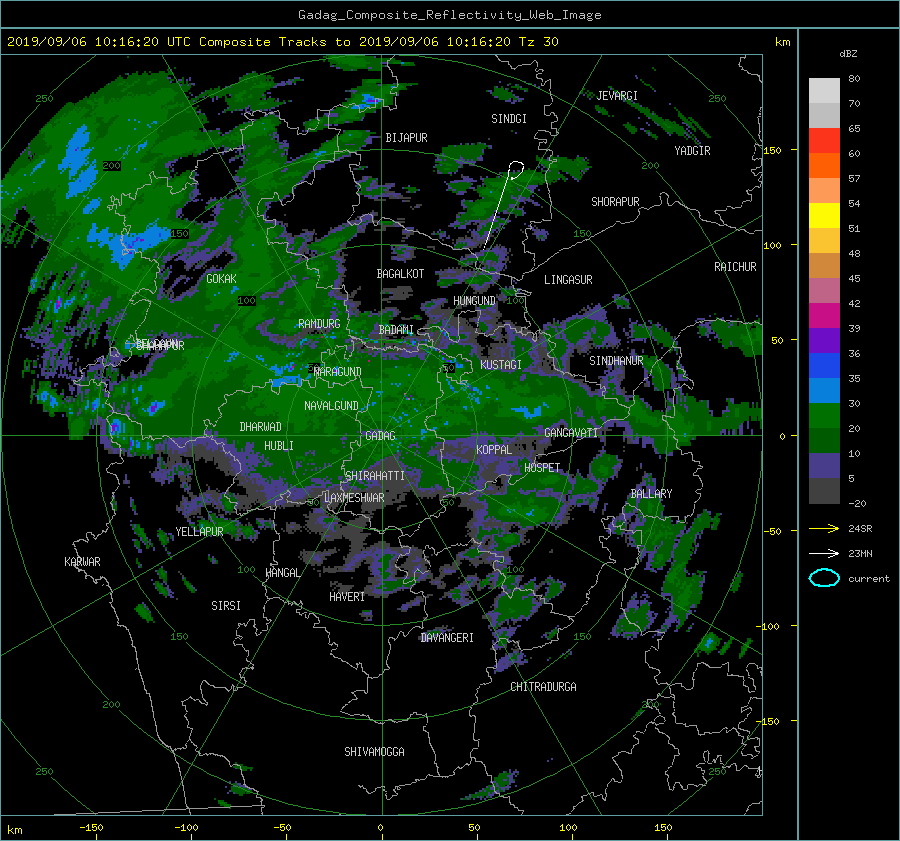Screen dimensions: 900x841
Task: Click the GADAG label at radar center
Action: pos(381,436)
